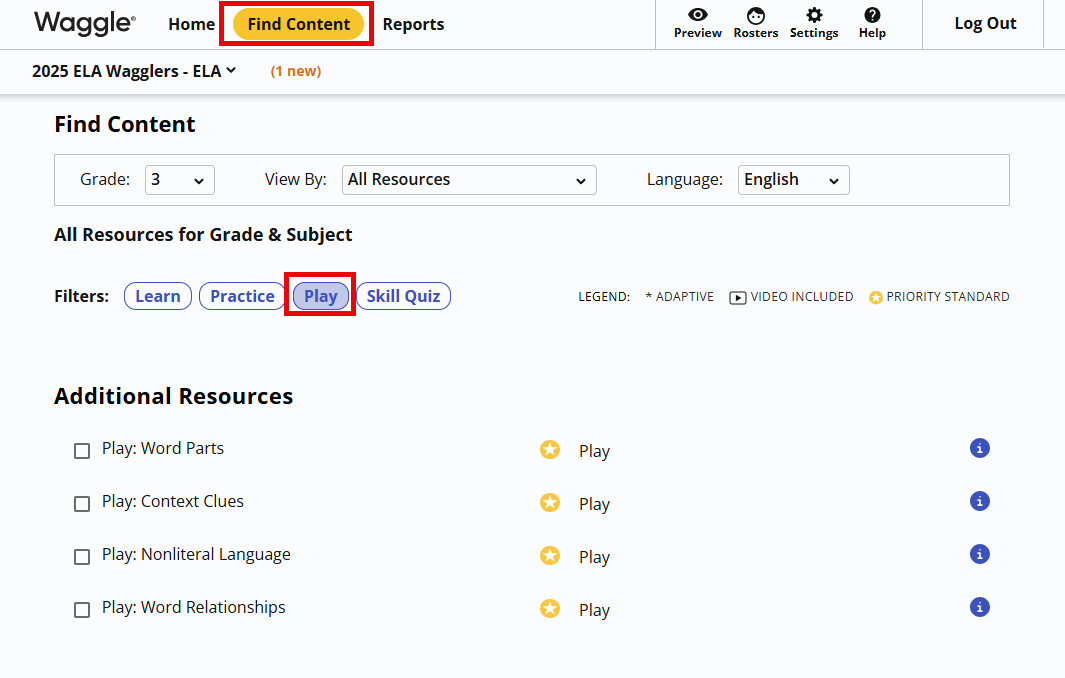Viewport: 1065px width, 678px height.
Task: Select the Find Content tab
Action: pos(299,24)
